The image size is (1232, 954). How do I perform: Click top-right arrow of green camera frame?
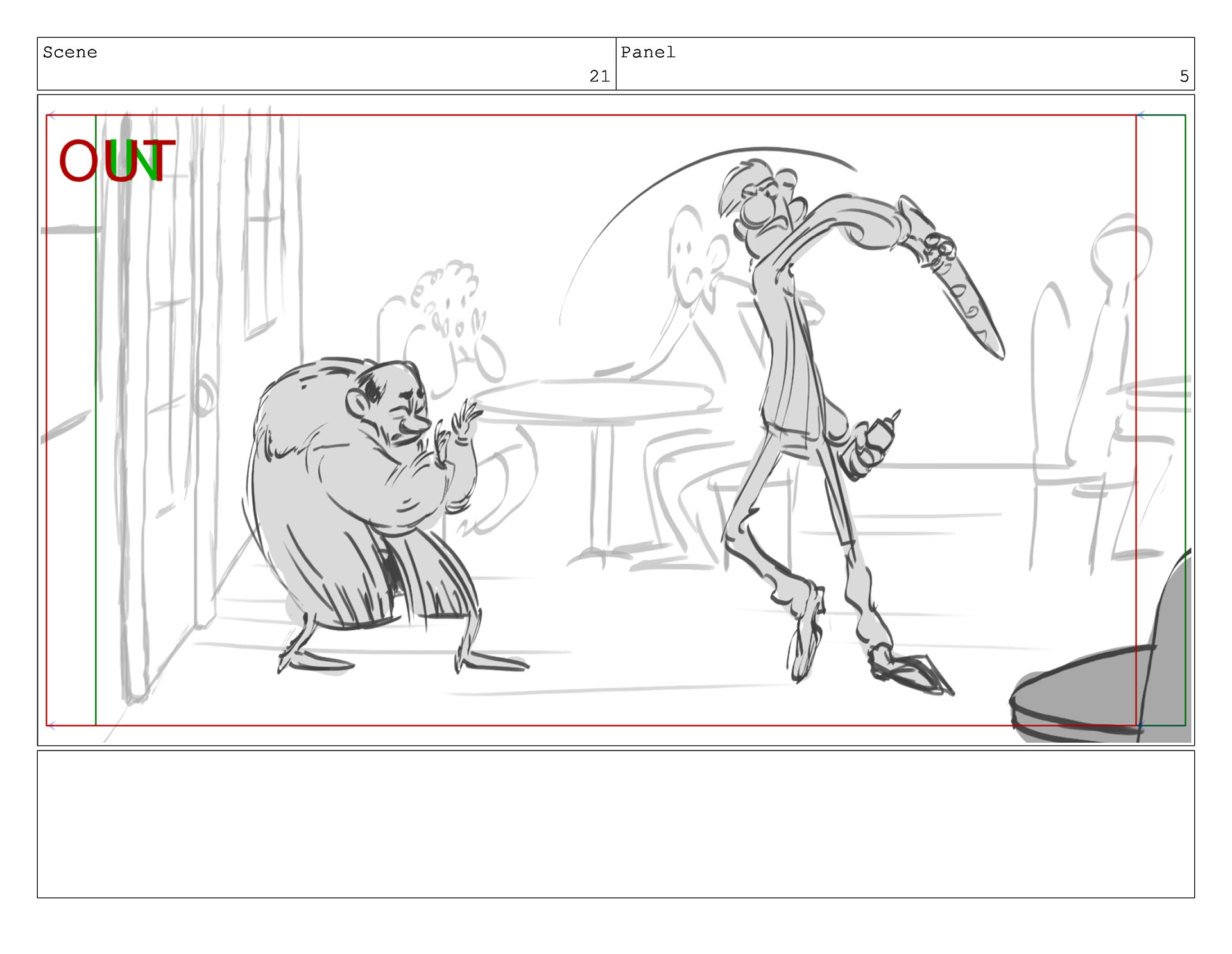[x=1141, y=116]
